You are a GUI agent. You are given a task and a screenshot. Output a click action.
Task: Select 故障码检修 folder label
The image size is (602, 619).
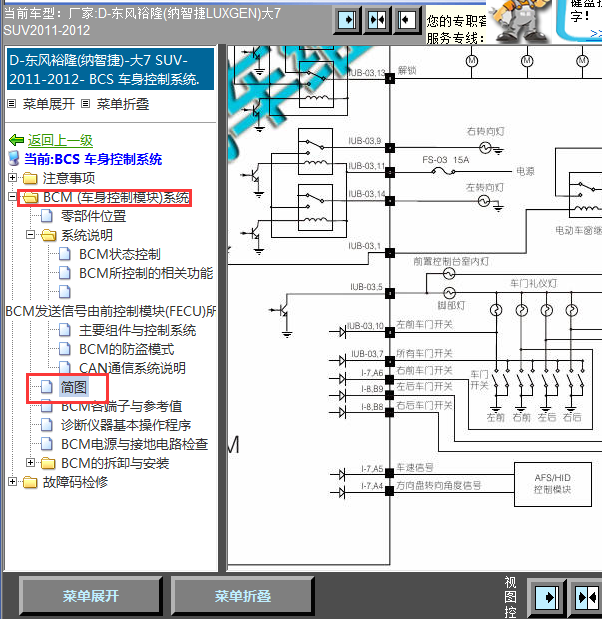point(75,482)
